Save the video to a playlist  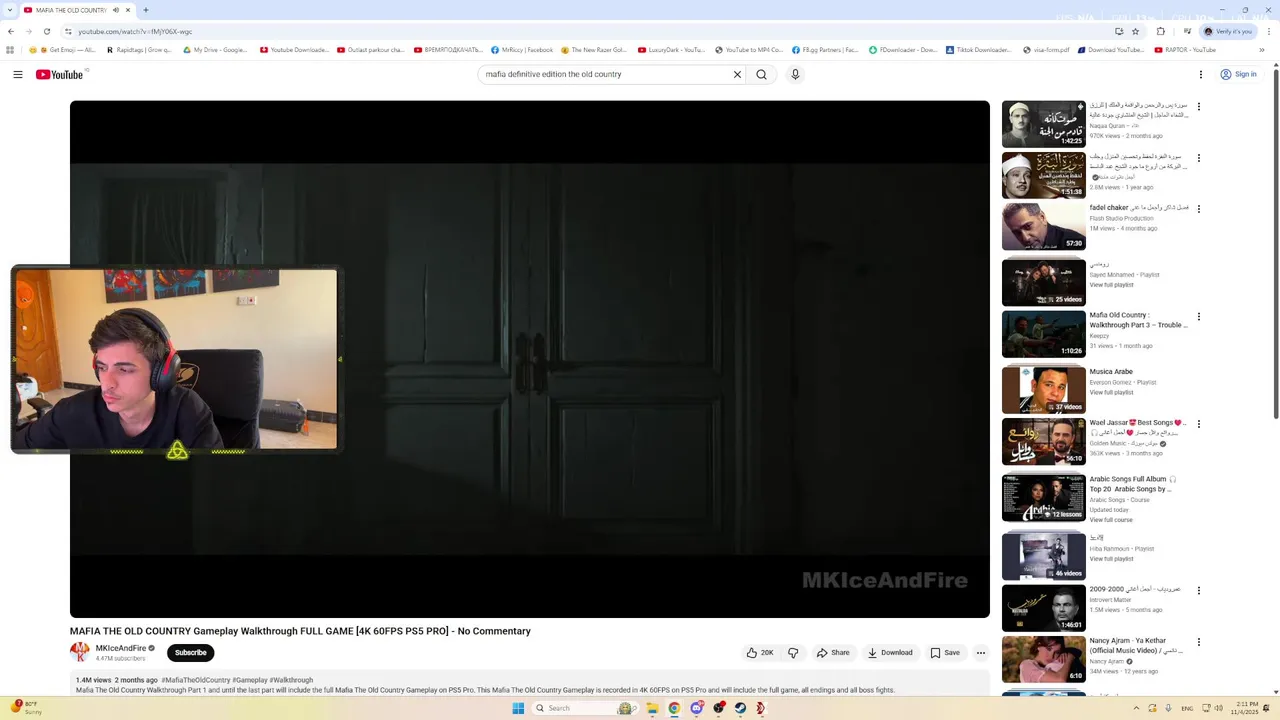pos(945,653)
